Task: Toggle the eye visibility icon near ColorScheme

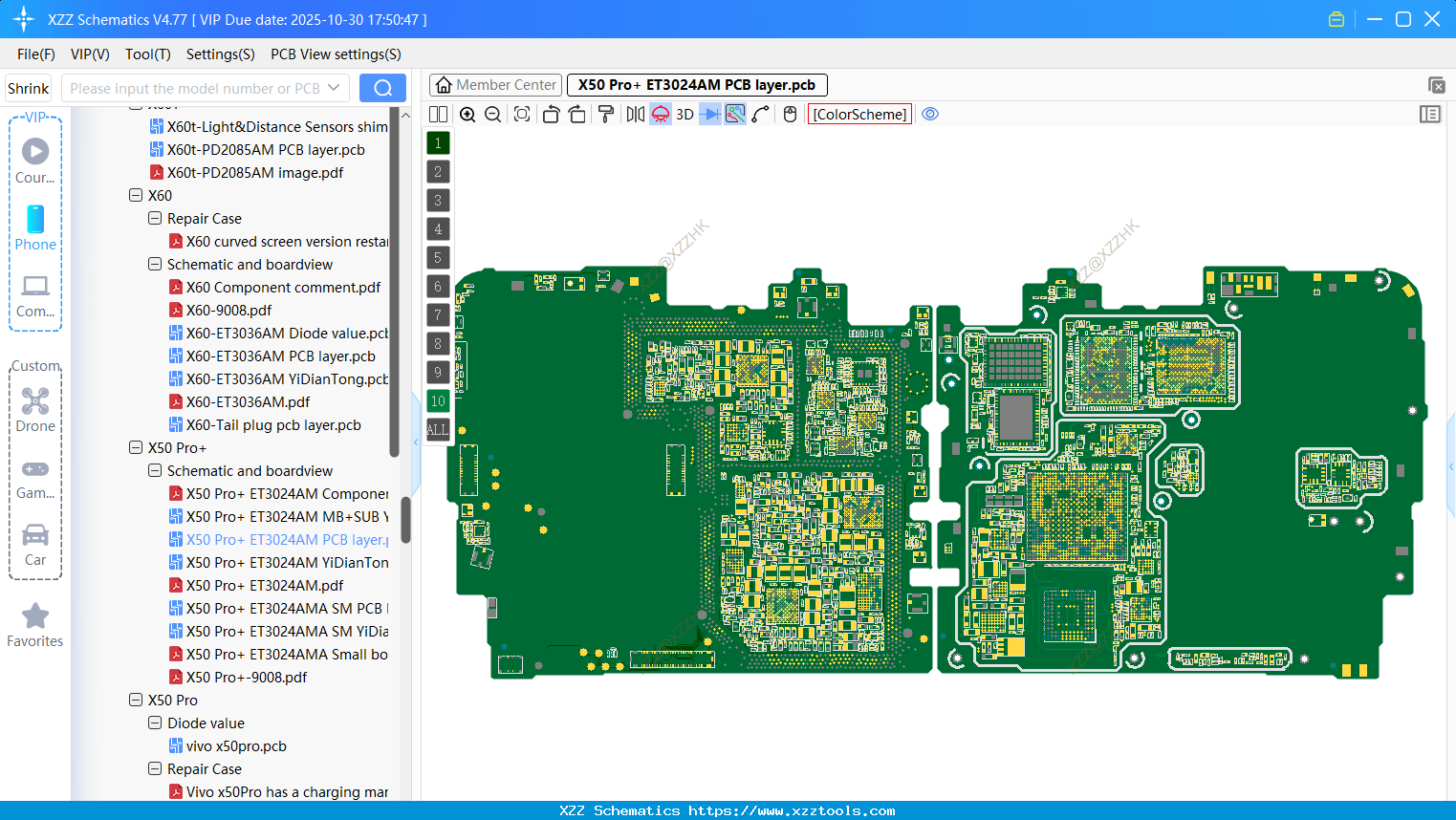Action: (930, 114)
